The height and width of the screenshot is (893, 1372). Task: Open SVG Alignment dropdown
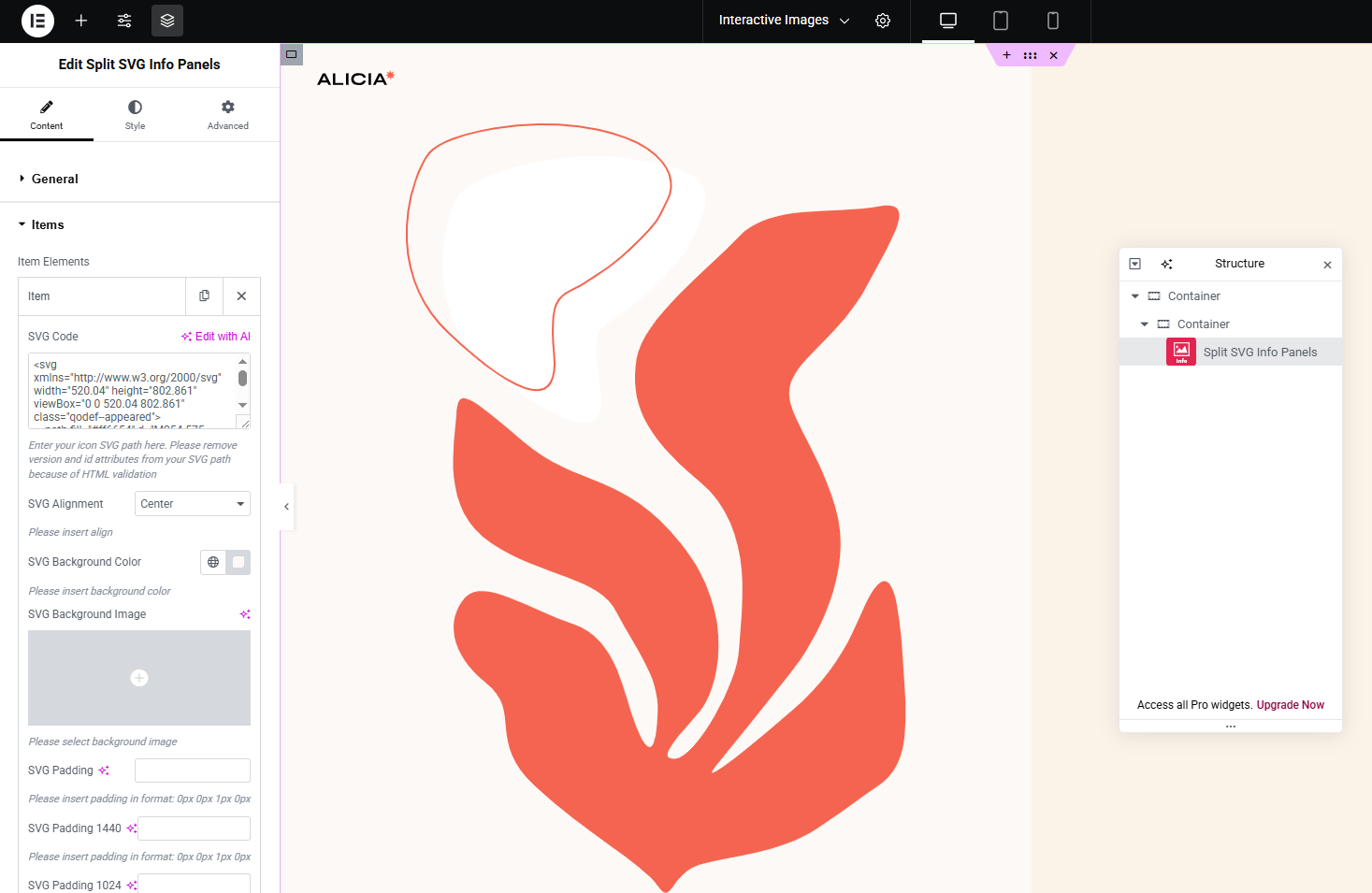193,504
